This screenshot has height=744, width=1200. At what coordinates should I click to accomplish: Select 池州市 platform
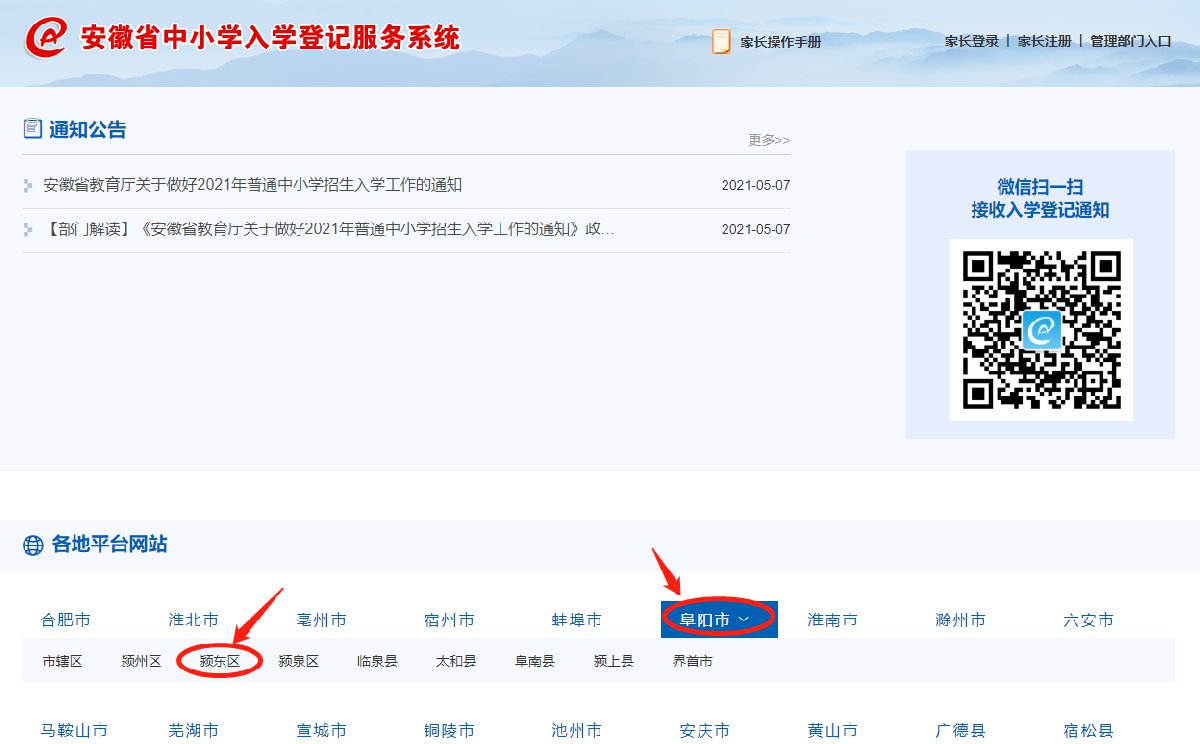click(x=577, y=731)
